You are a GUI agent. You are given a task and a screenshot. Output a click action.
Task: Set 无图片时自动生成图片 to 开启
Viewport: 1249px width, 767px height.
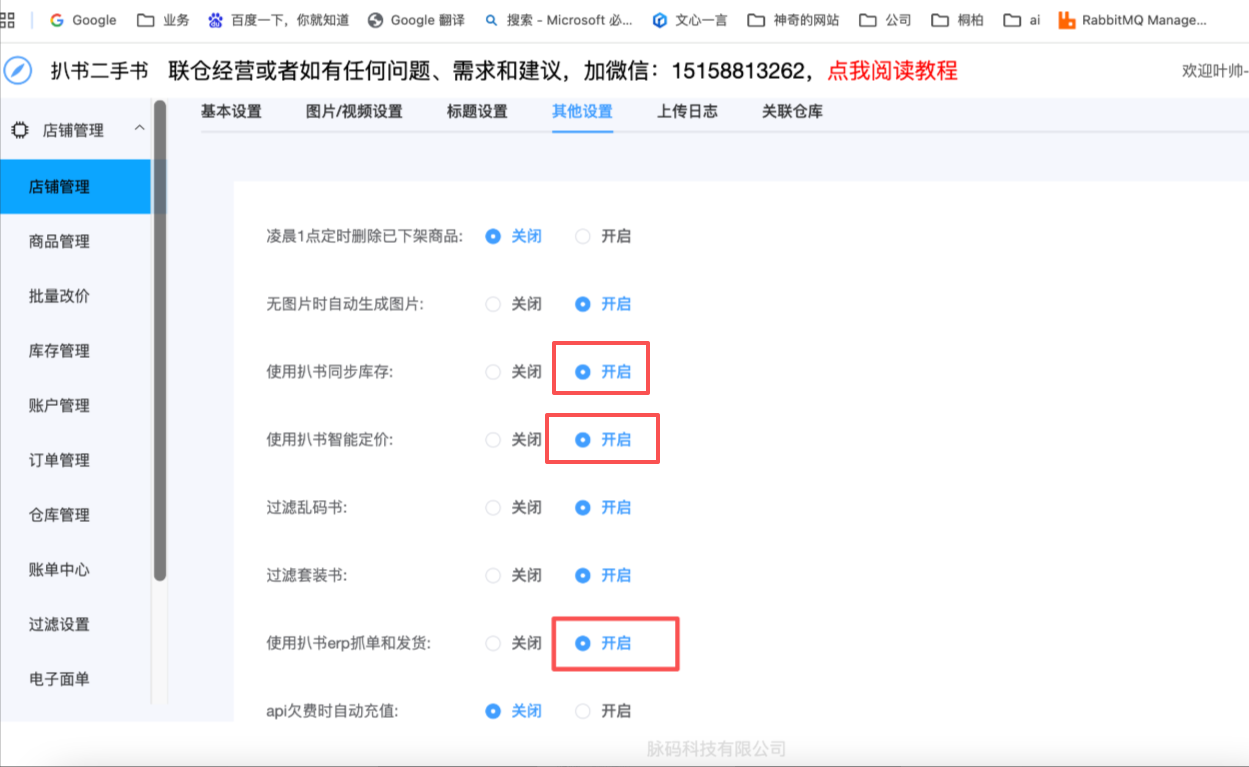tap(603, 304)
